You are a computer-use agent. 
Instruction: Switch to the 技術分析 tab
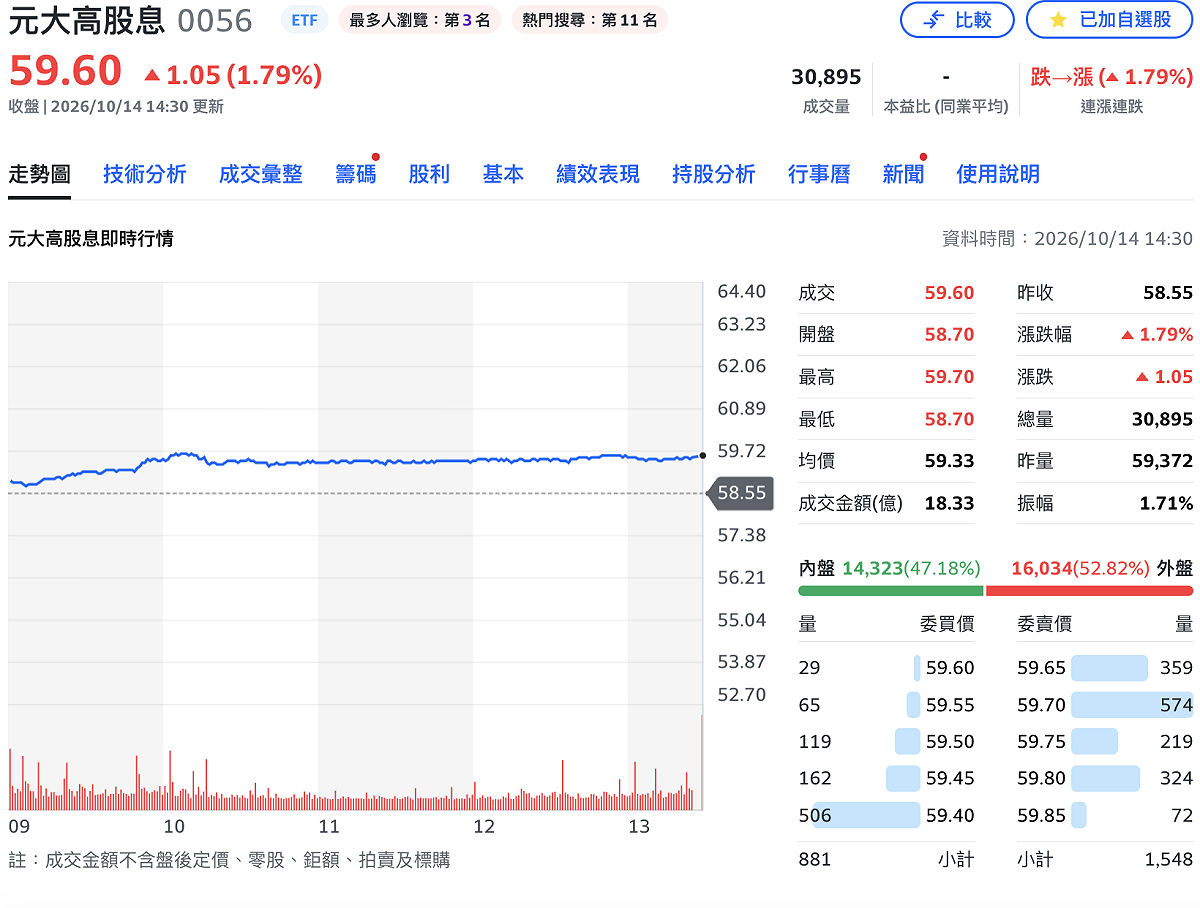pyautogui.click(x=145, y=174)
